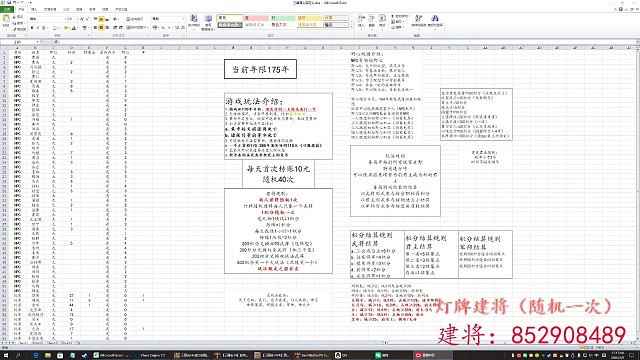Toggle center horizontal alignment

click(101, 27)
